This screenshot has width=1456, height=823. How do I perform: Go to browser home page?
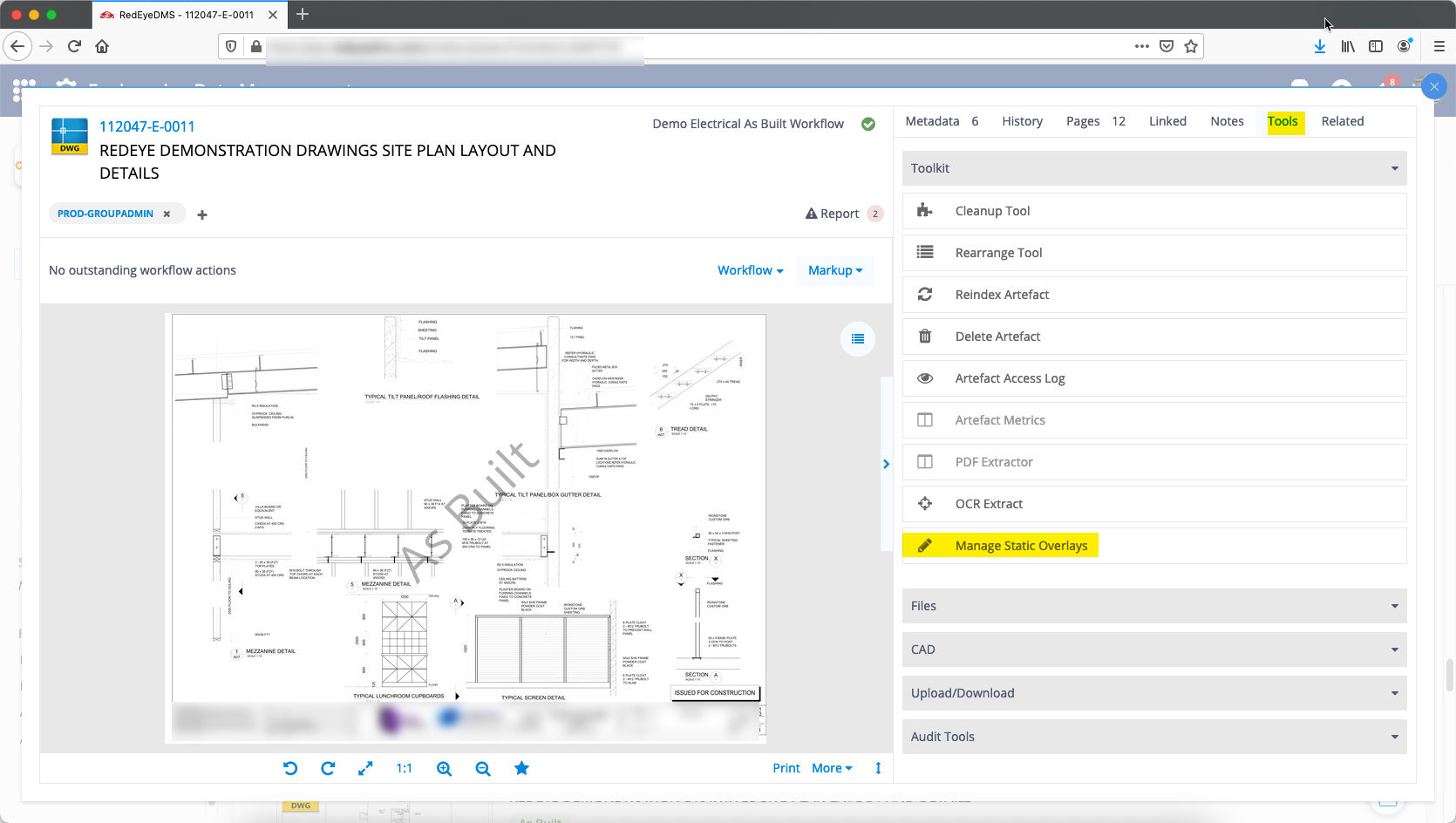pos(102,46)
